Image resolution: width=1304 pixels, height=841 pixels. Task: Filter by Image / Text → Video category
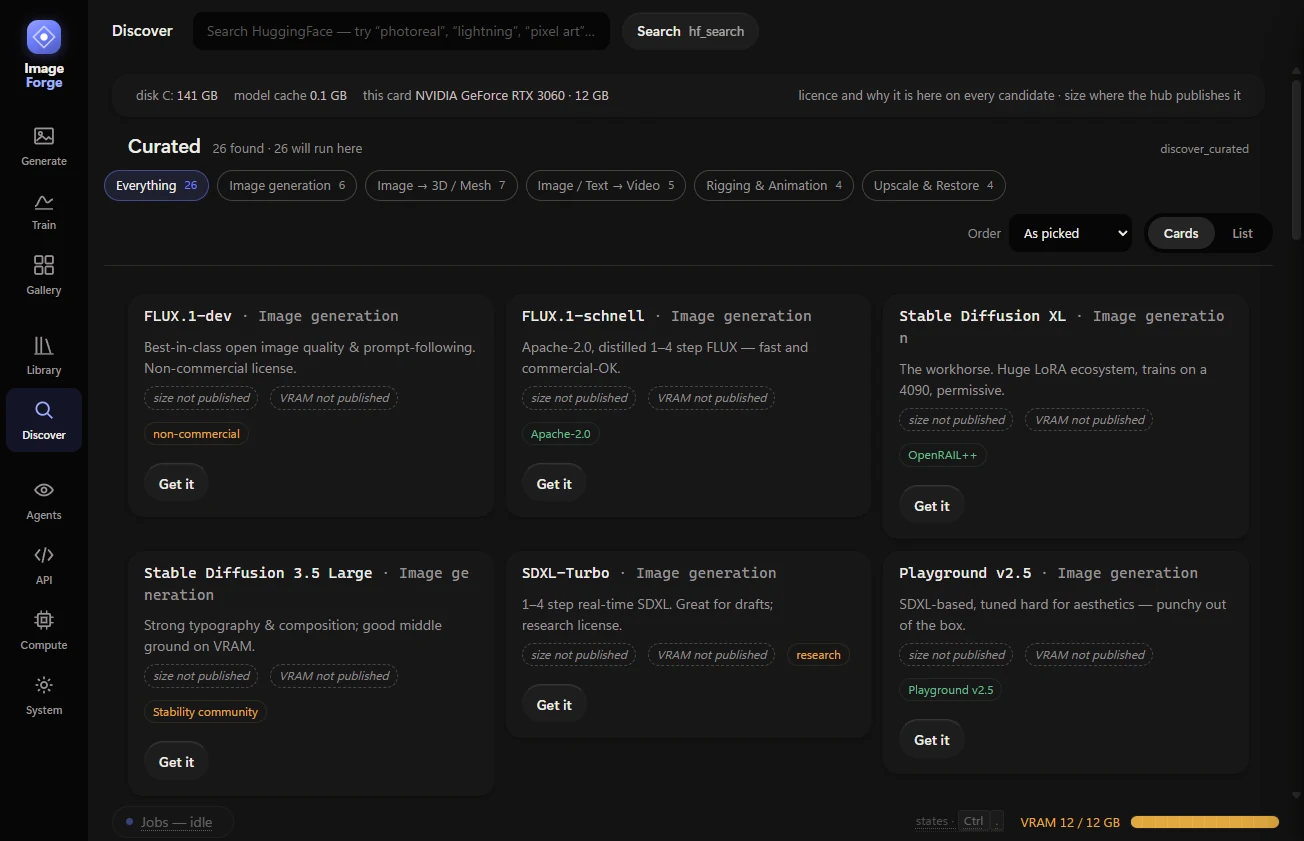[606, 185]
